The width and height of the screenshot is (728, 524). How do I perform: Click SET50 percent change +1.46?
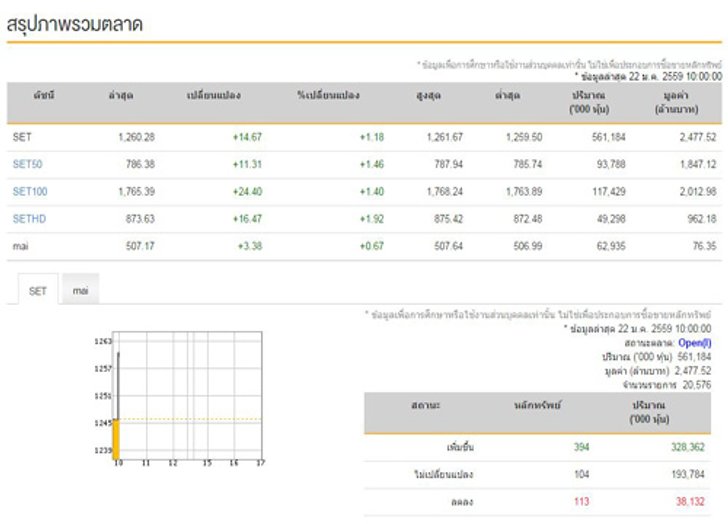pyautogui.click(x=372, y=164)
